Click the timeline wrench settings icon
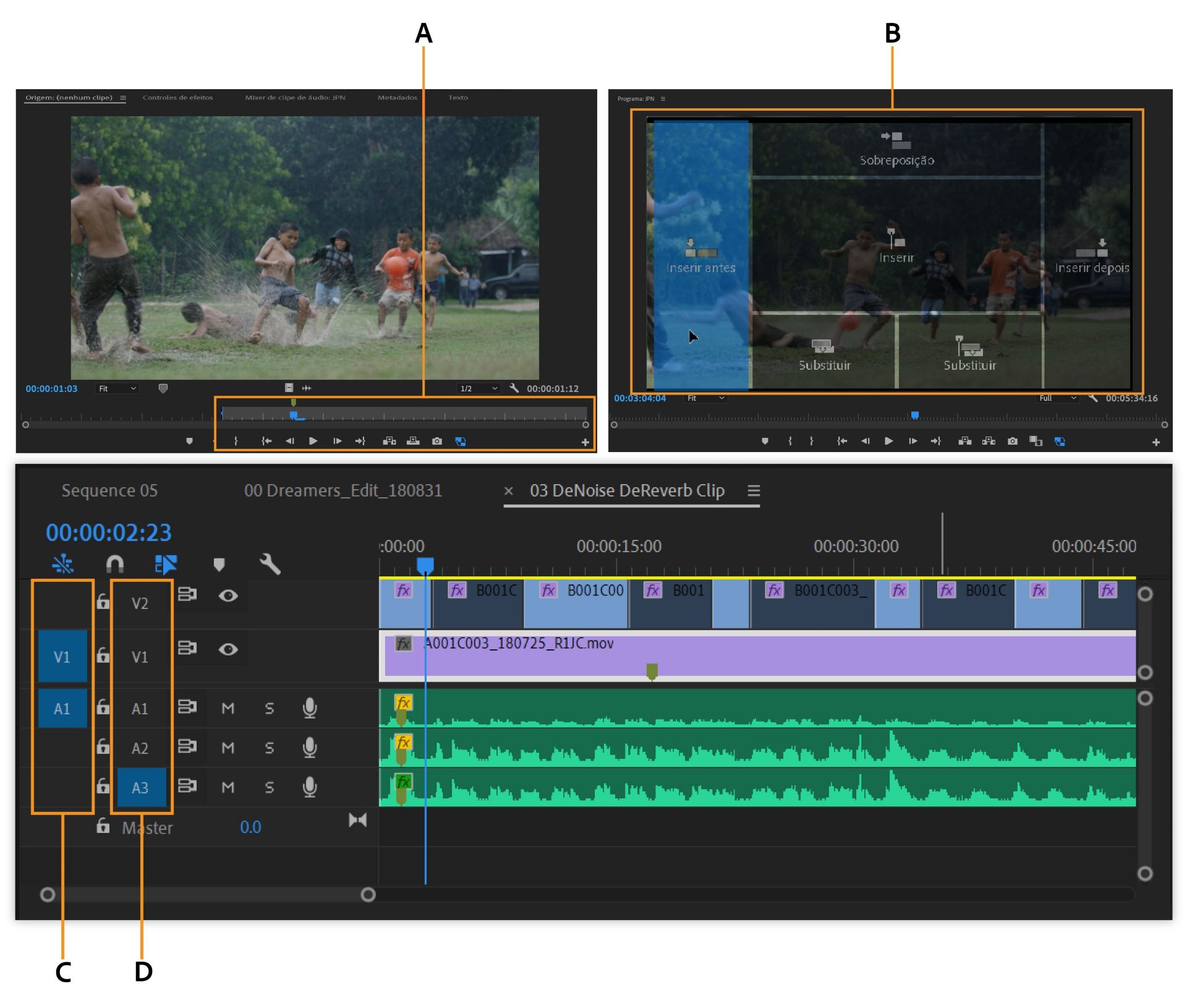 (270, 563)
